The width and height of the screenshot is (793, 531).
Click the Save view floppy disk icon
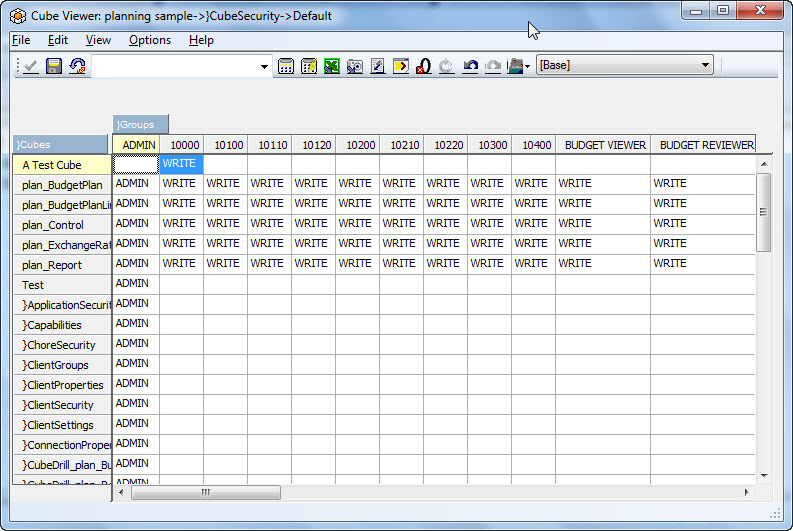(54, 66)
